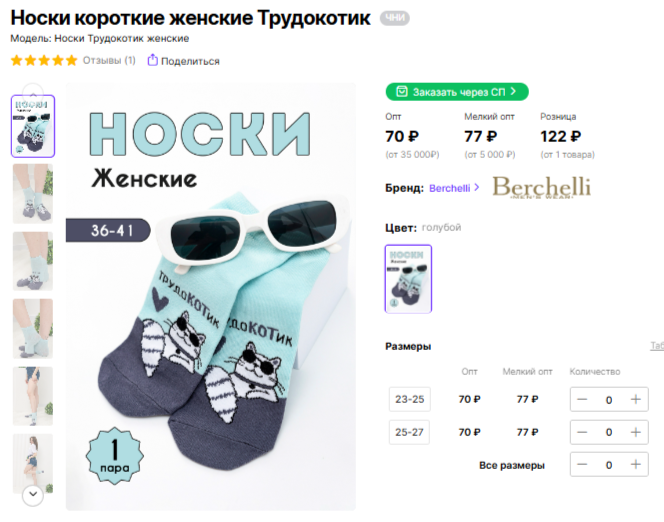This screenshot has height=522, width=664.
Task: Open the Berchelli brand link
Action: click(x=454, y=188)
